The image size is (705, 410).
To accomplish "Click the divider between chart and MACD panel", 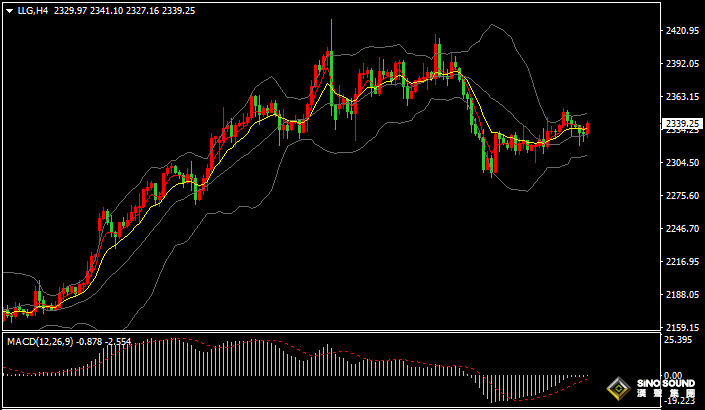I will 330,332.
